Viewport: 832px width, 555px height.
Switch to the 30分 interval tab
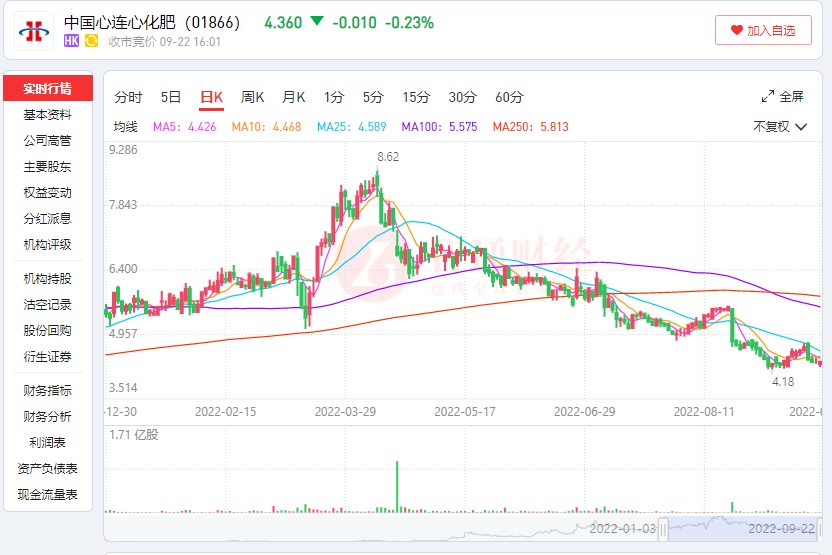click(x=462, y=97)
